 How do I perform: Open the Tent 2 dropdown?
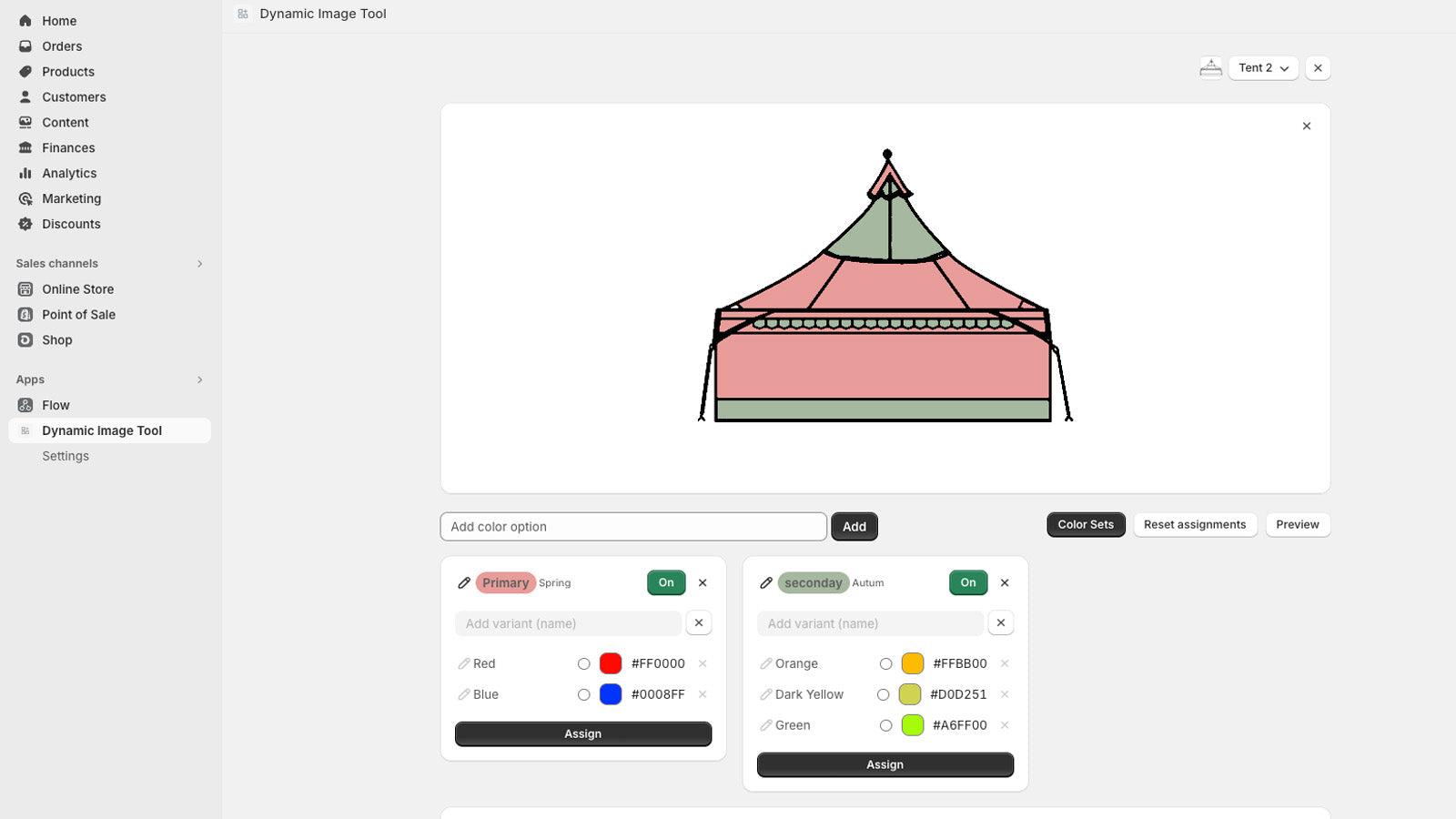click(1263, 67)
